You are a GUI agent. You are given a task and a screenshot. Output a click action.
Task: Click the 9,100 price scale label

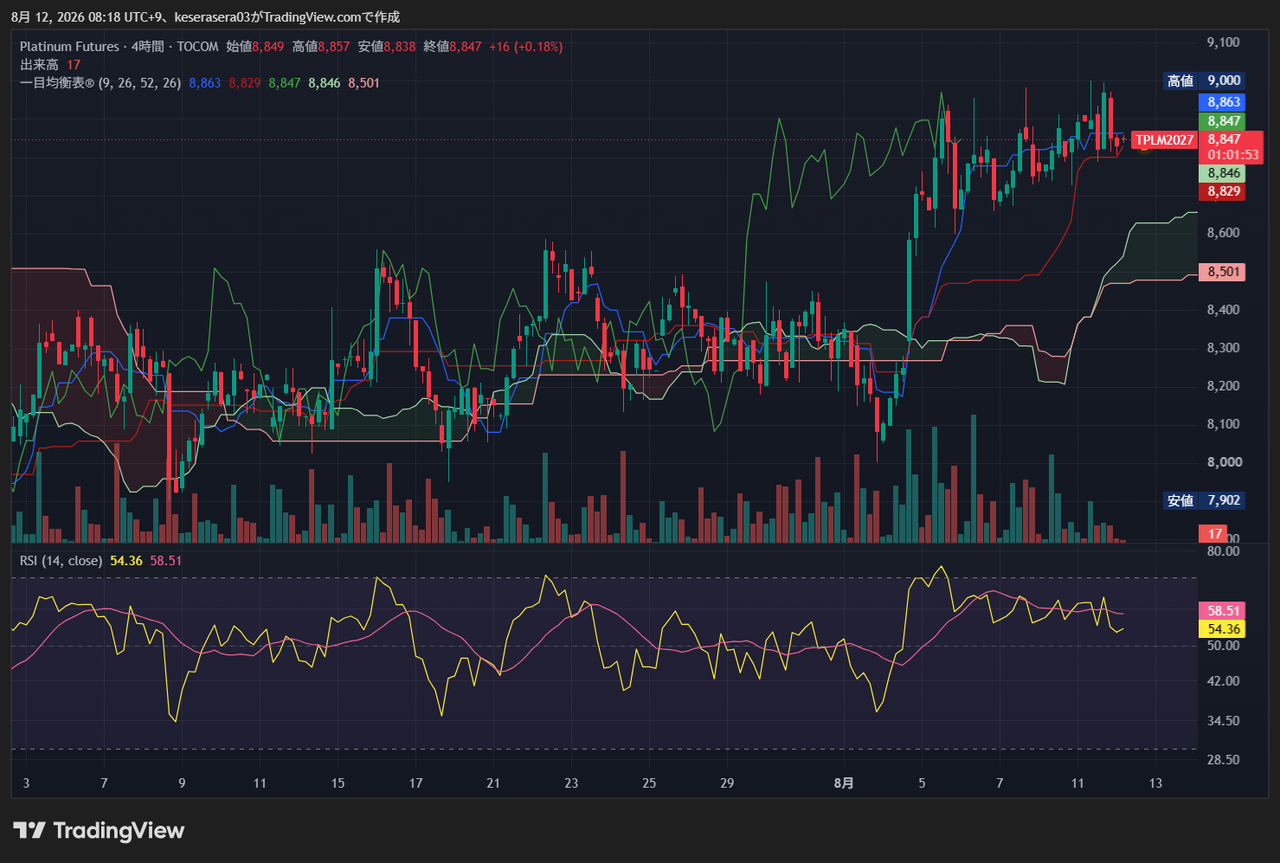(1223, 42)
